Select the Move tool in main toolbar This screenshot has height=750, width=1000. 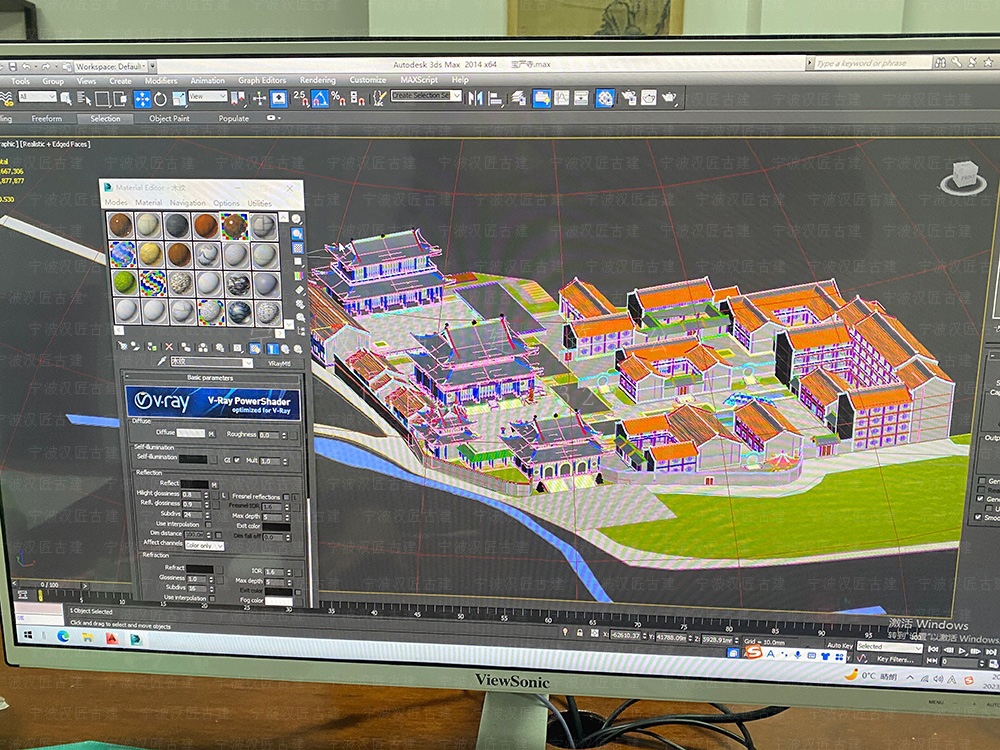[142, 98]
